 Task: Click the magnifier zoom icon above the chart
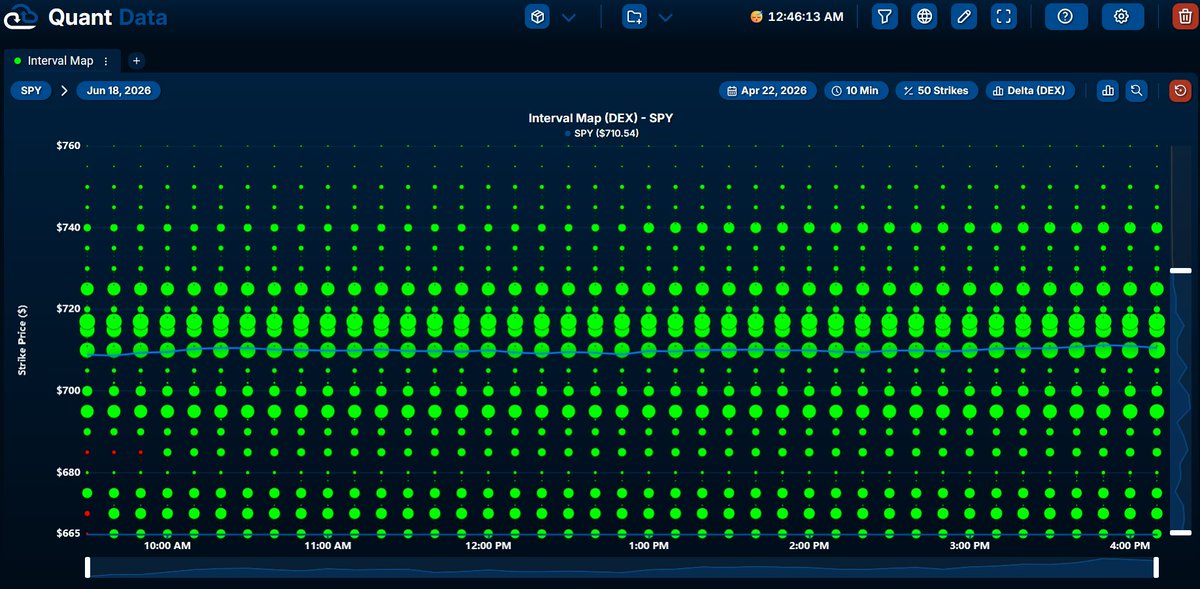[x=1137, y=90]
